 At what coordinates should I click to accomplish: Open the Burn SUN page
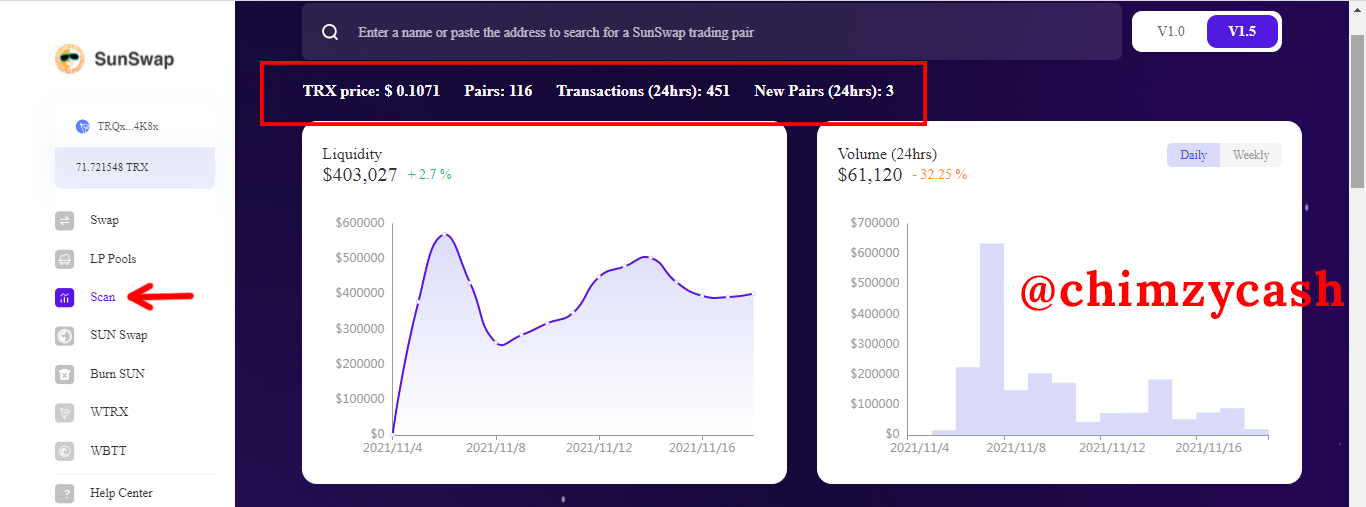[117, 374]
